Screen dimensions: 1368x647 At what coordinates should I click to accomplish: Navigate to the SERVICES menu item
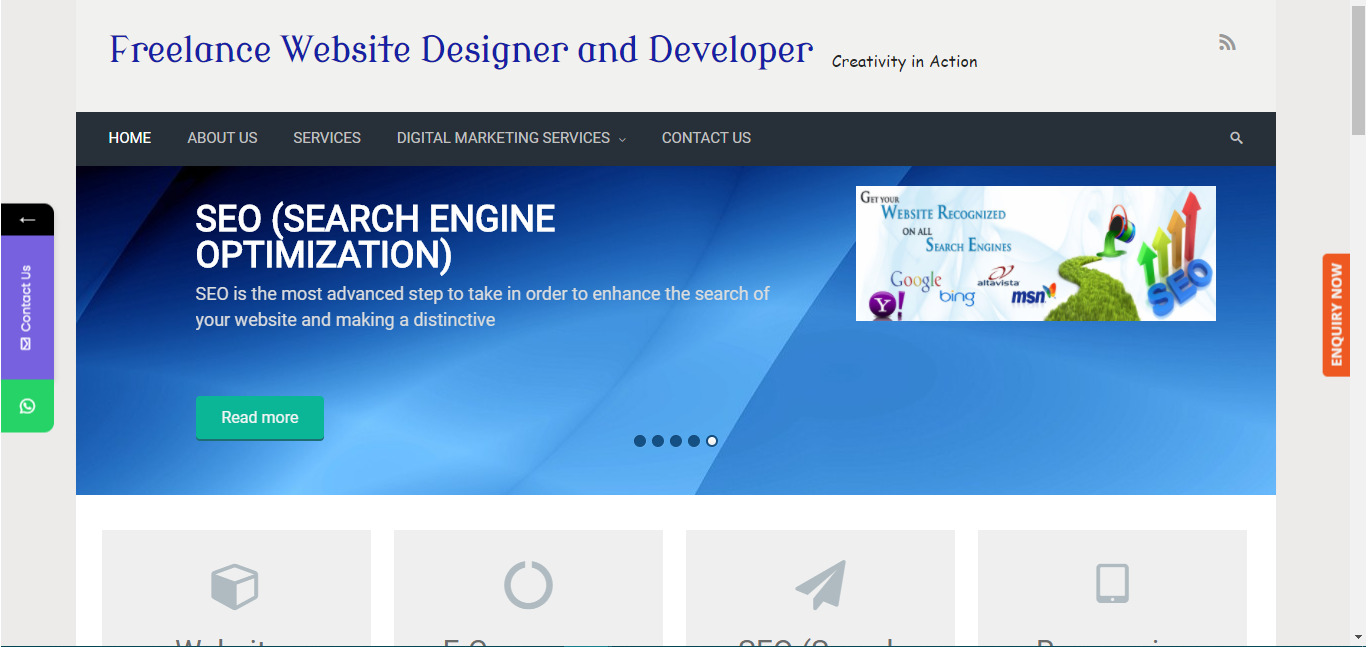(326, 138)
